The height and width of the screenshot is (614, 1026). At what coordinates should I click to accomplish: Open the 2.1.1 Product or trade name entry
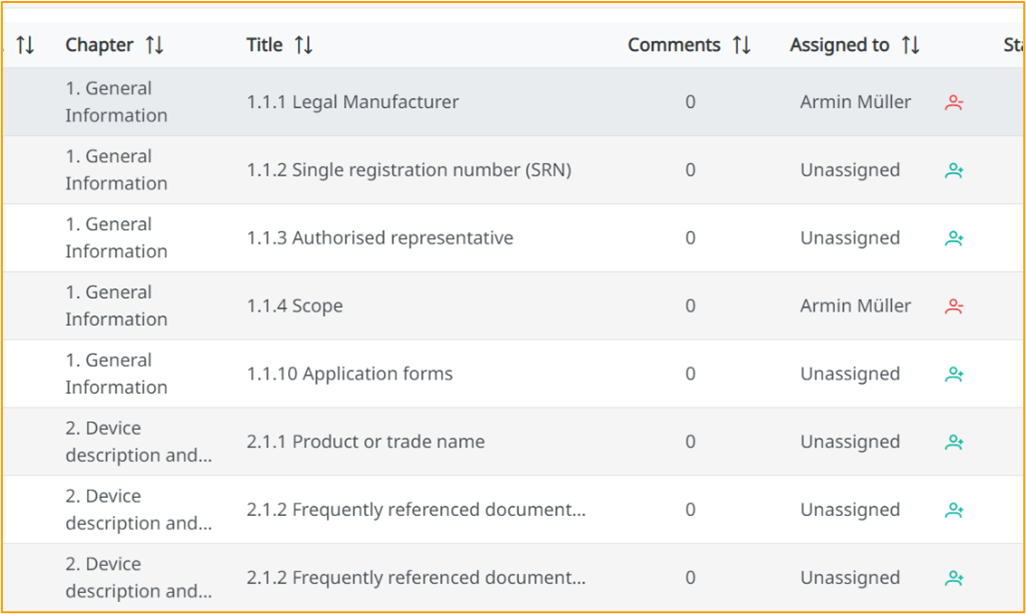pyautogui.click(x=366, y=441)
